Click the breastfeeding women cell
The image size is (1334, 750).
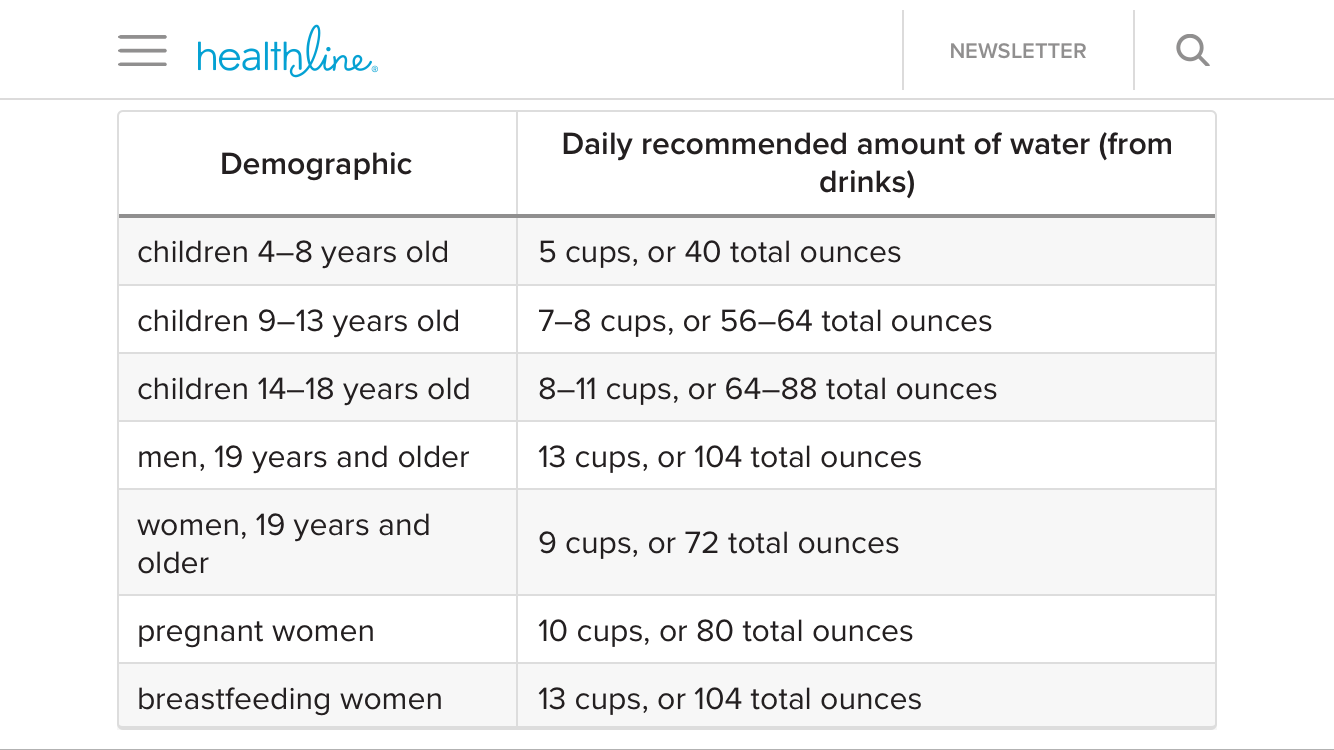pyautogui.click(x=317, y=697)
